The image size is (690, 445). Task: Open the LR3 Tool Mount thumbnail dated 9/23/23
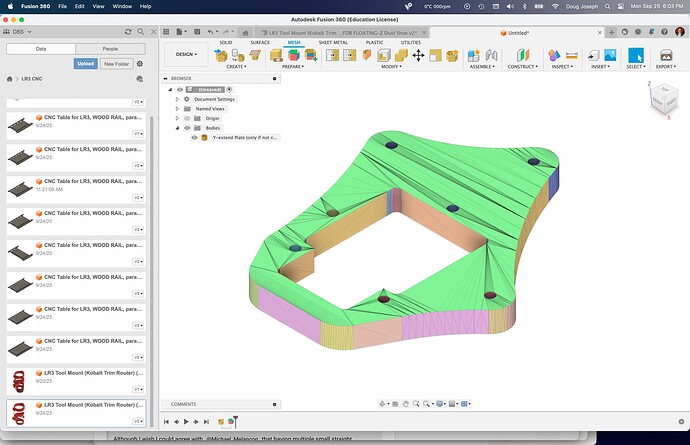(19, 381)
